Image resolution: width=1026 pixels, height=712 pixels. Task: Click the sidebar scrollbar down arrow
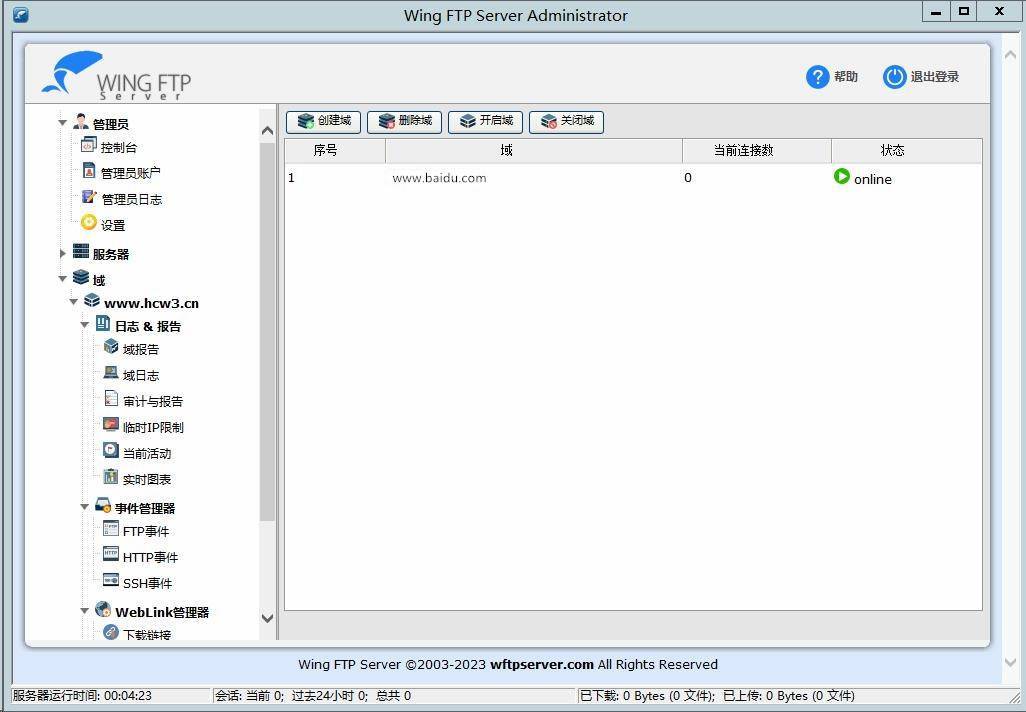(x=267, y=619)
